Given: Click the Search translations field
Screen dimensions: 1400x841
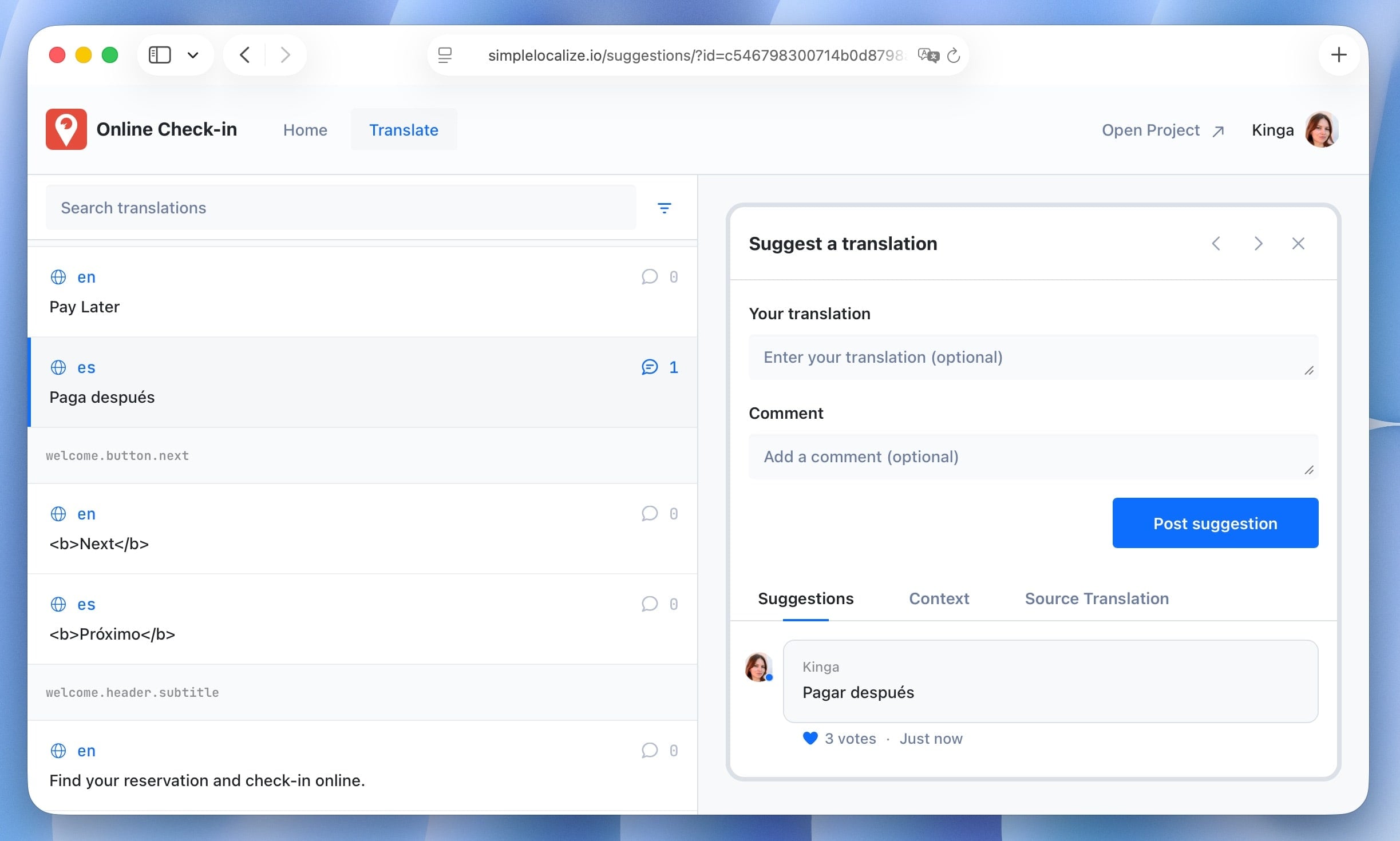Looking at the screenshot, I should (341, 208).
